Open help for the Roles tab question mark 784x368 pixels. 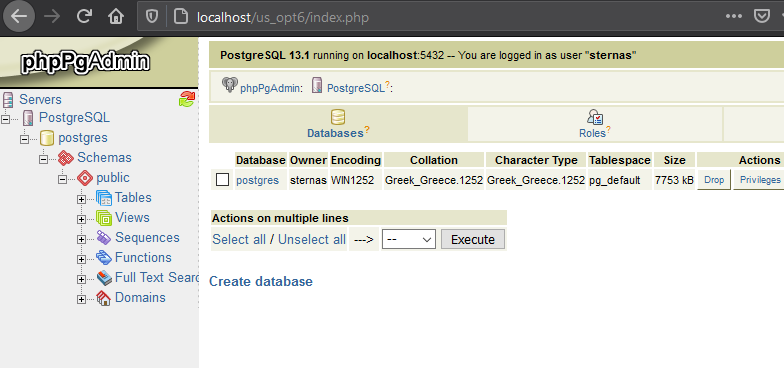pos(608,130)
